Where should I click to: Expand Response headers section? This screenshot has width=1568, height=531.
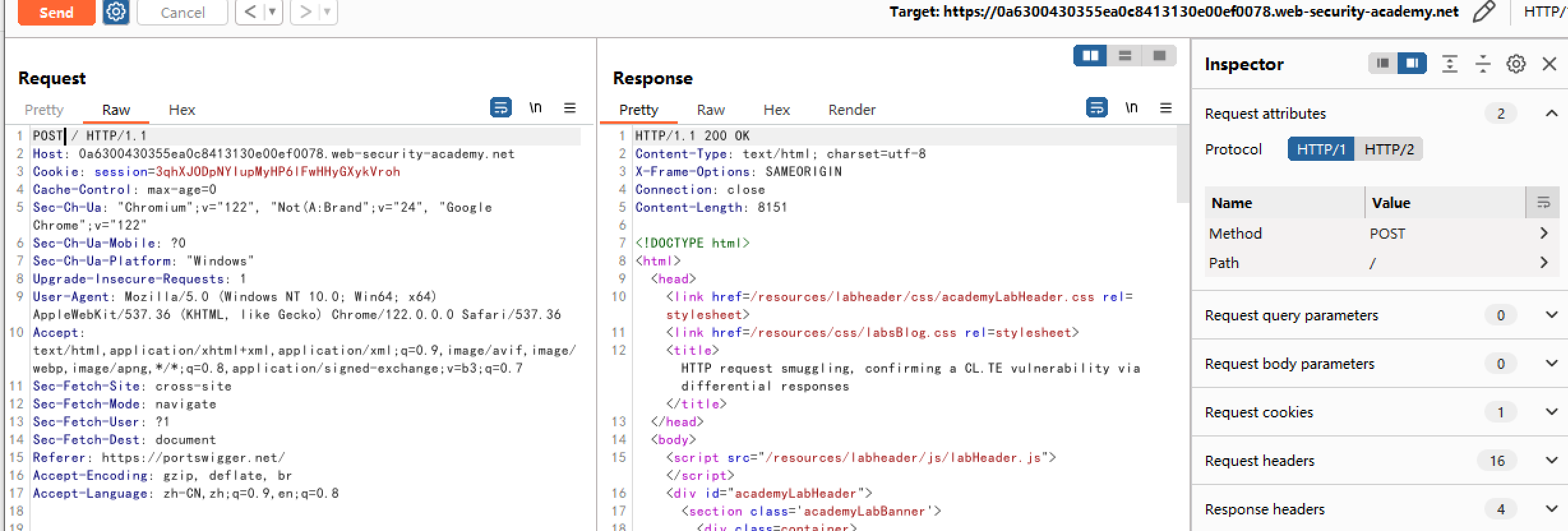(1551, 509)
